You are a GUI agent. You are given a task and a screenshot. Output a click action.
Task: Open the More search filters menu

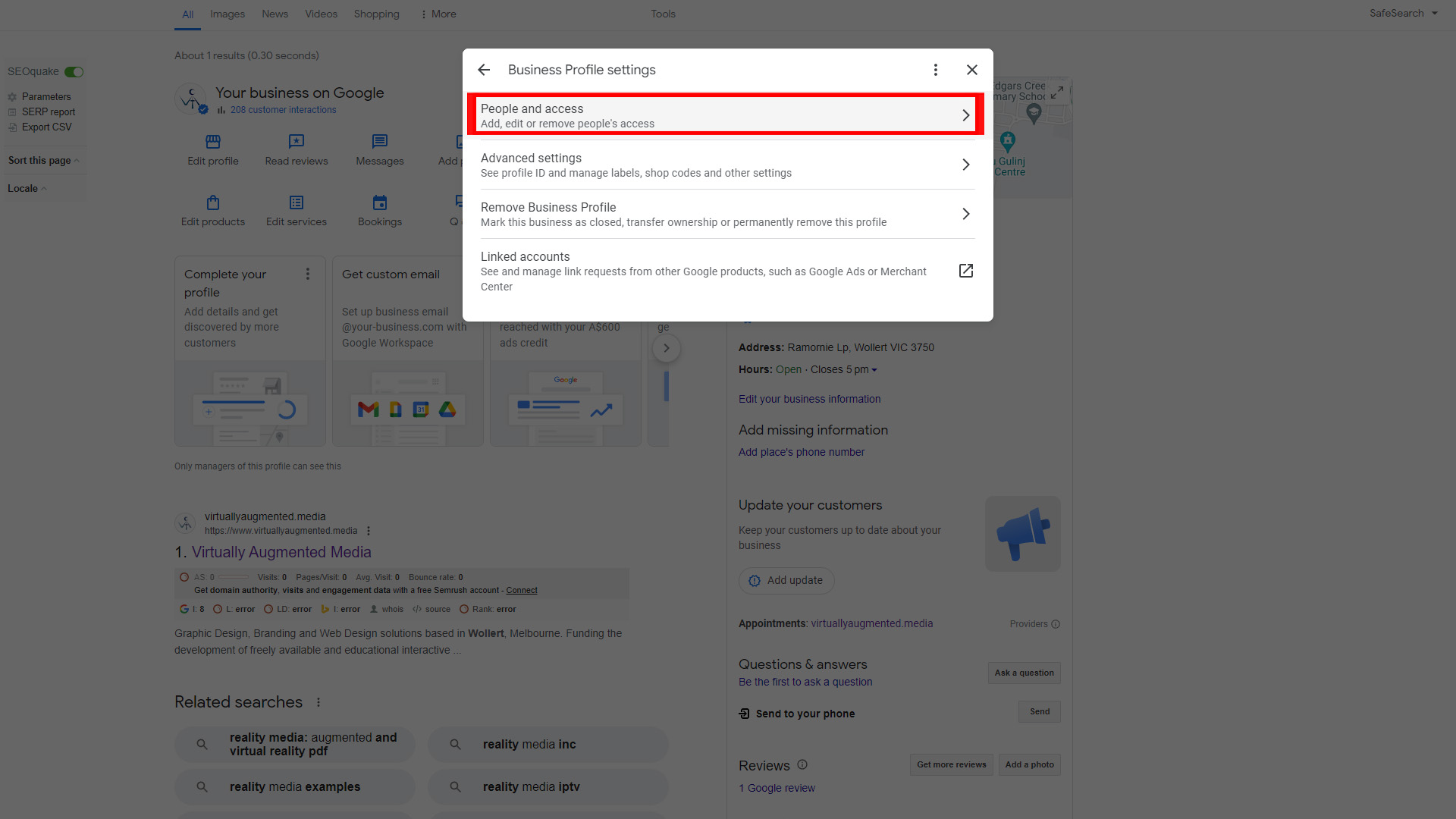click(438, 14)
